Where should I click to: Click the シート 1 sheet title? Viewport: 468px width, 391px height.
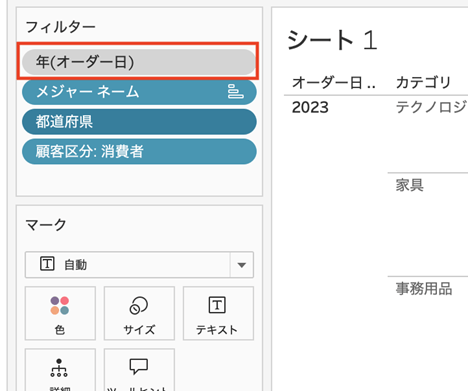(x=332, y=40)
